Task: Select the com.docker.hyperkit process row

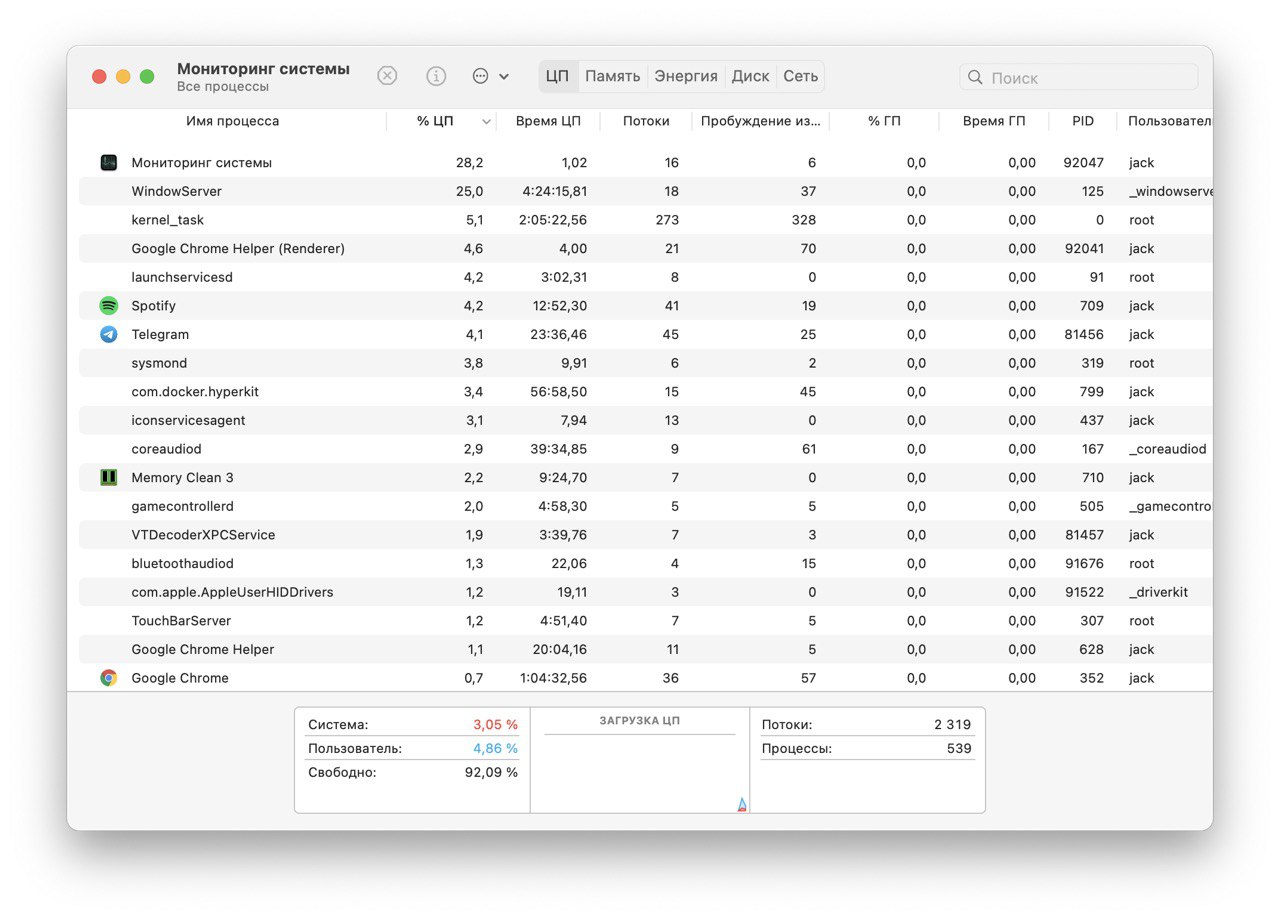Action: (x=646, y=392)
